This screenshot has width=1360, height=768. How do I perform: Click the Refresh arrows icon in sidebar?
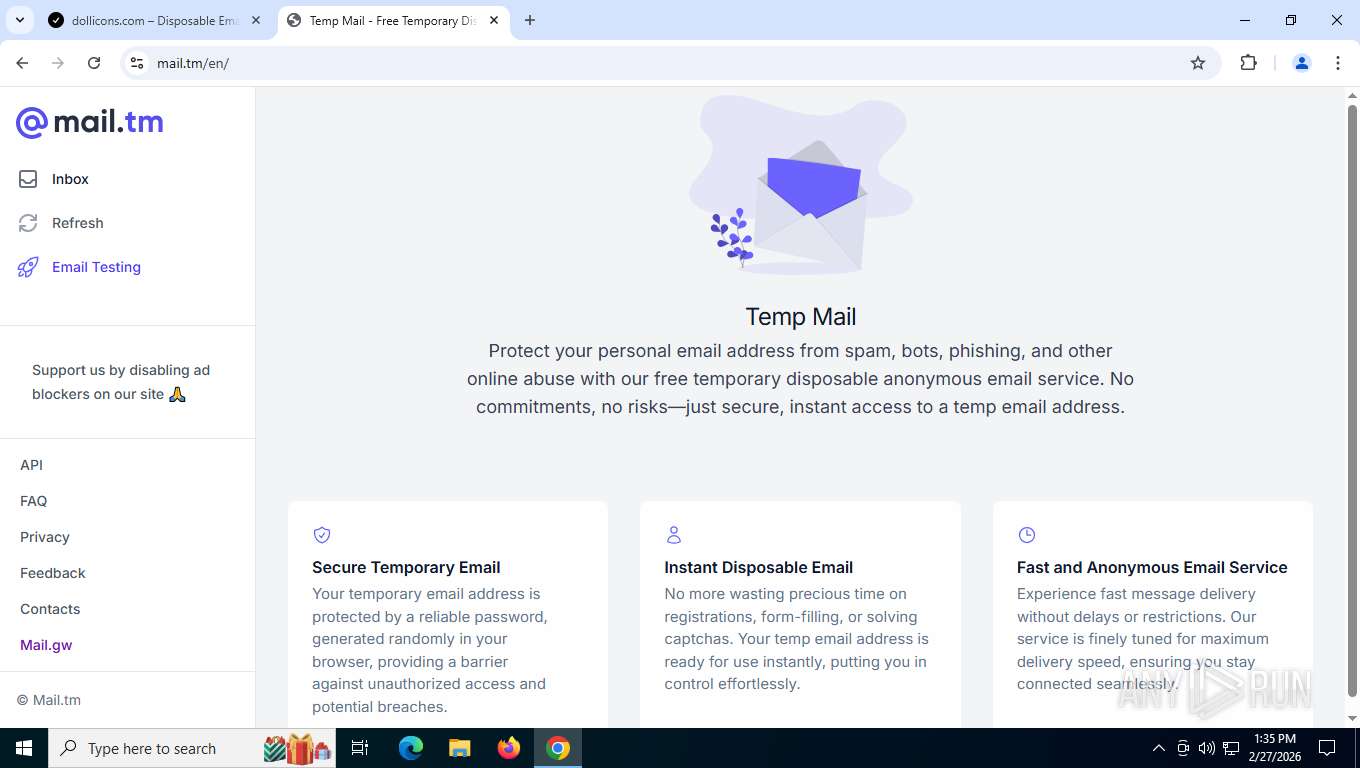point(28,223)
